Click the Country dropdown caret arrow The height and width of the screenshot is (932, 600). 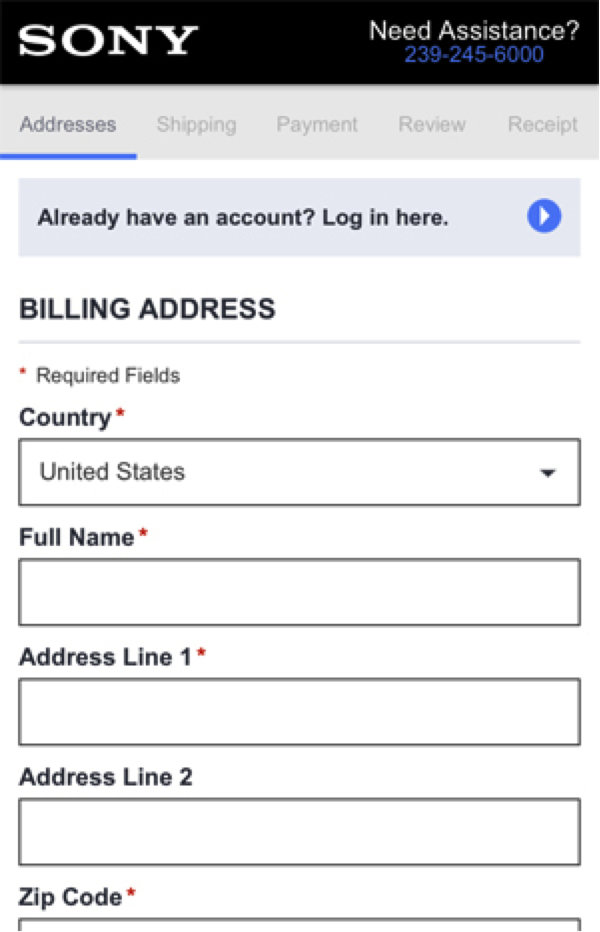click(547, 473)
